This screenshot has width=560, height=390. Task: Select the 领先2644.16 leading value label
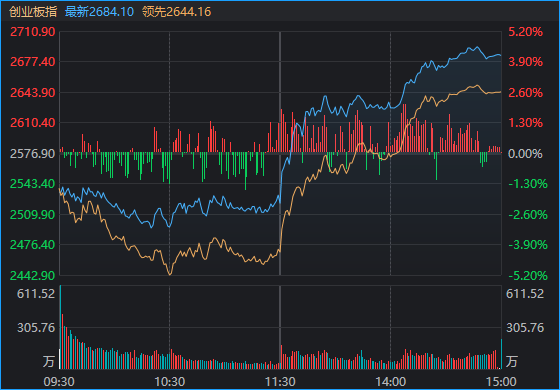click(x=176, y=11)
